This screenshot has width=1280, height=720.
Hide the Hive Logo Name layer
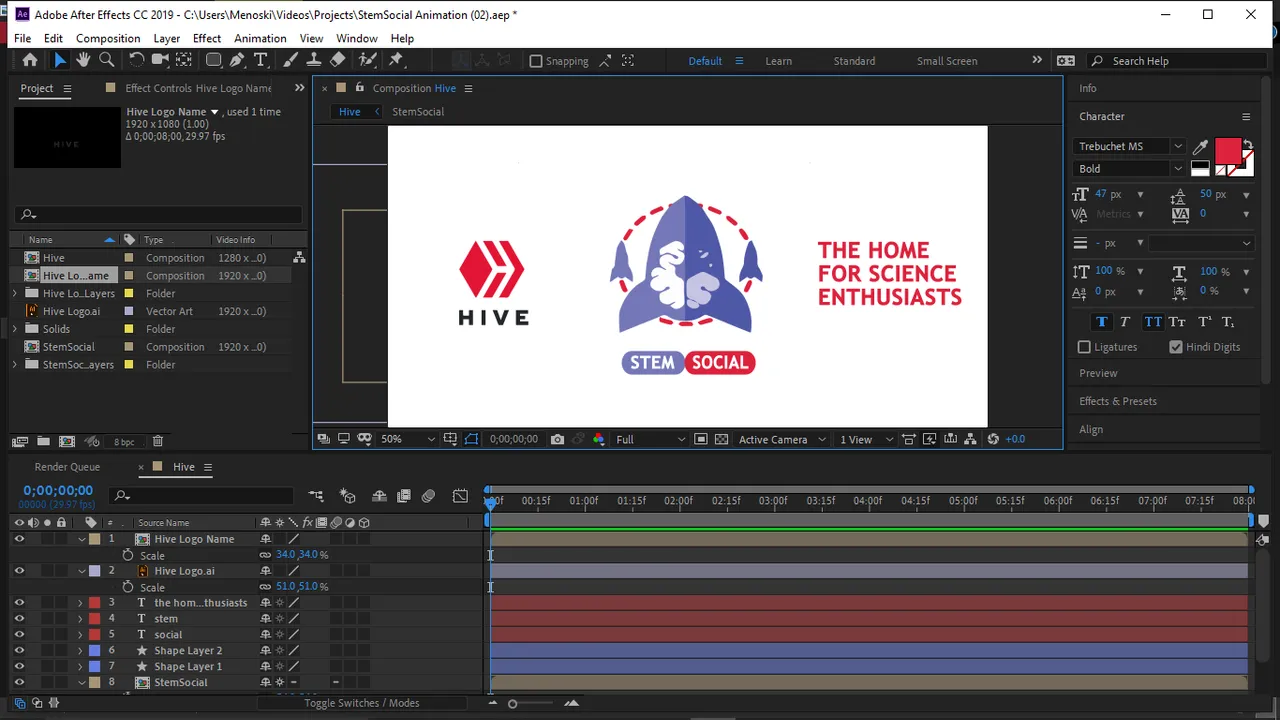18,539
